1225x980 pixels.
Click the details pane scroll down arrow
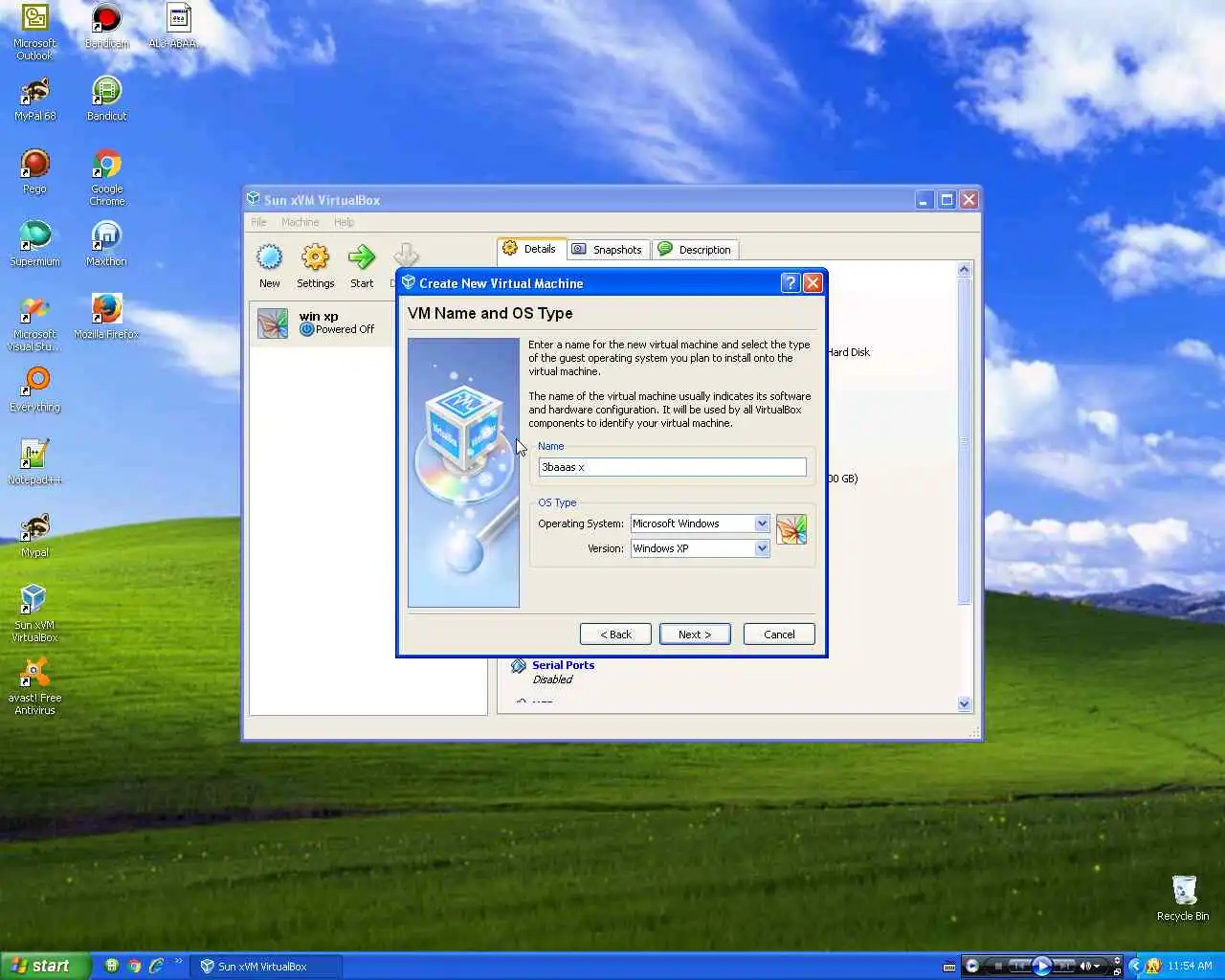[x=964, y=704]
